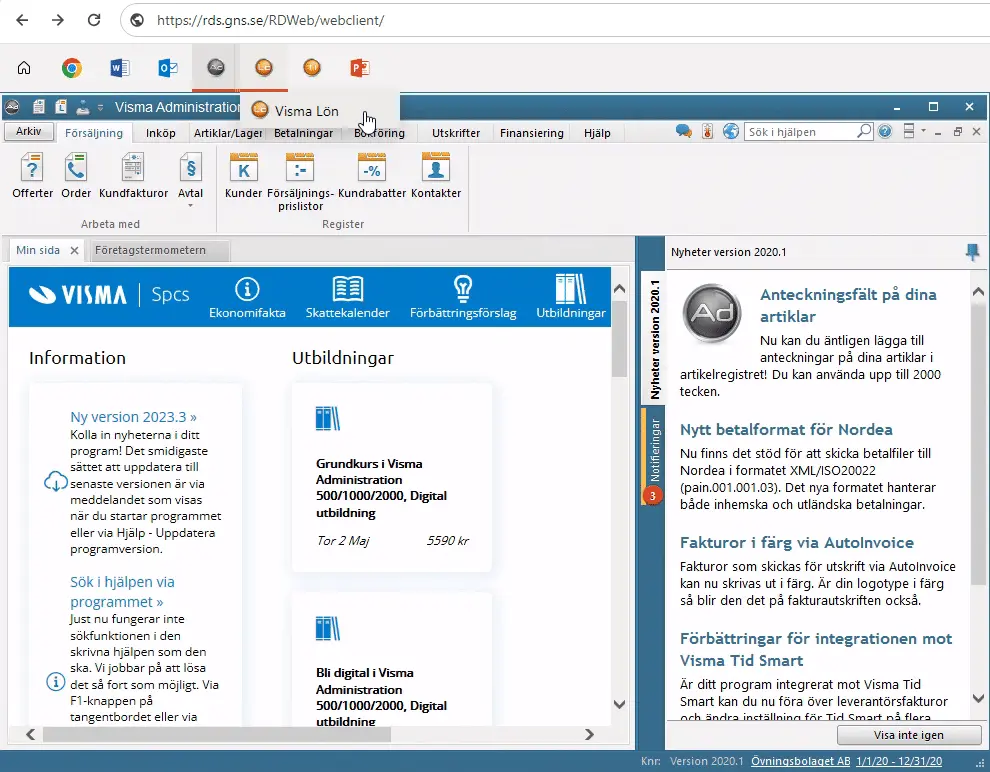
Task: Click Övningsbolaget AB in status bar
Action: click(800, 761)
